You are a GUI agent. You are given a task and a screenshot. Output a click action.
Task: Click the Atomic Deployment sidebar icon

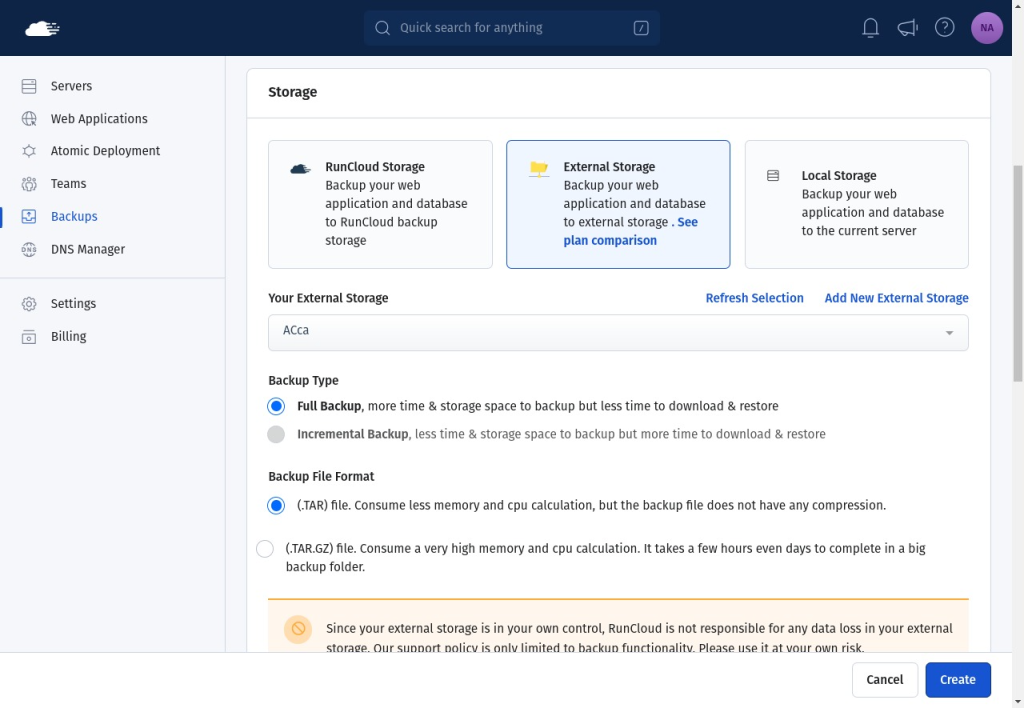(29, 151)
